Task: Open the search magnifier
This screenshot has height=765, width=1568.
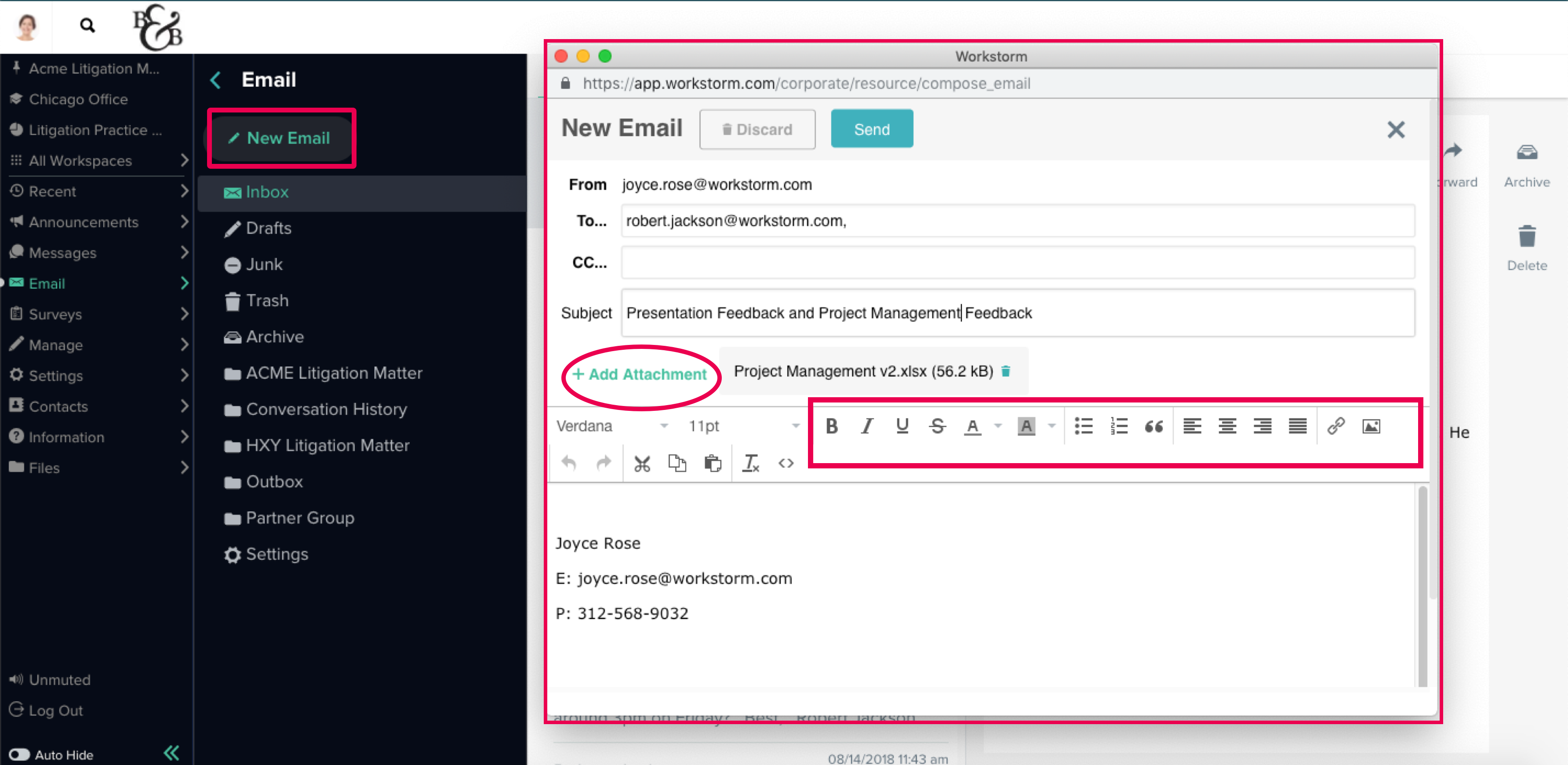Action: pyautogui.click(x=87, y=25)
